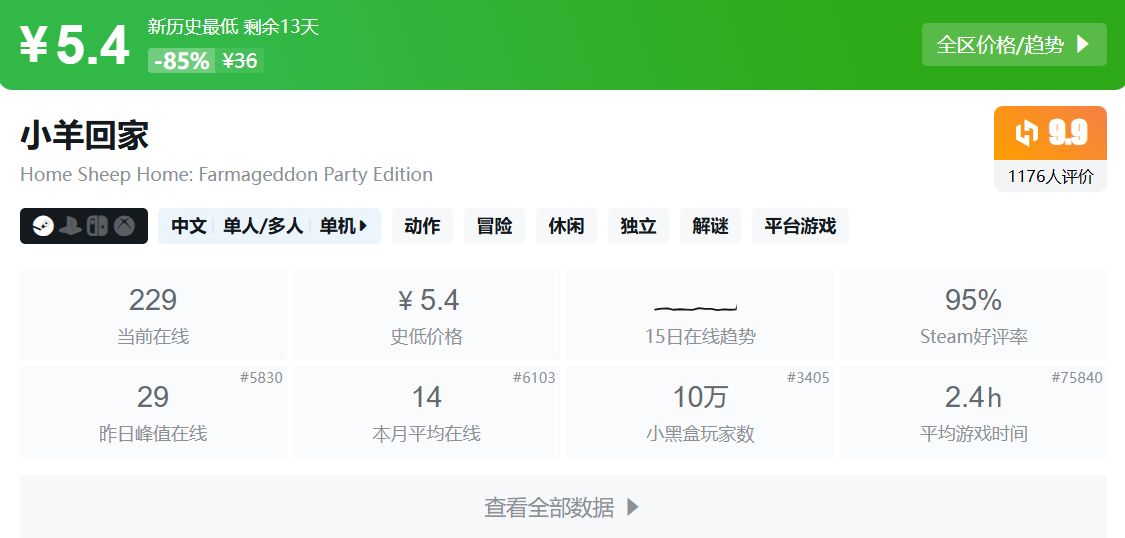Select the 平台游戏 genre tag
Image resolution: width=1125 pixels, height=538 pixels.
[x=800, y=226]
